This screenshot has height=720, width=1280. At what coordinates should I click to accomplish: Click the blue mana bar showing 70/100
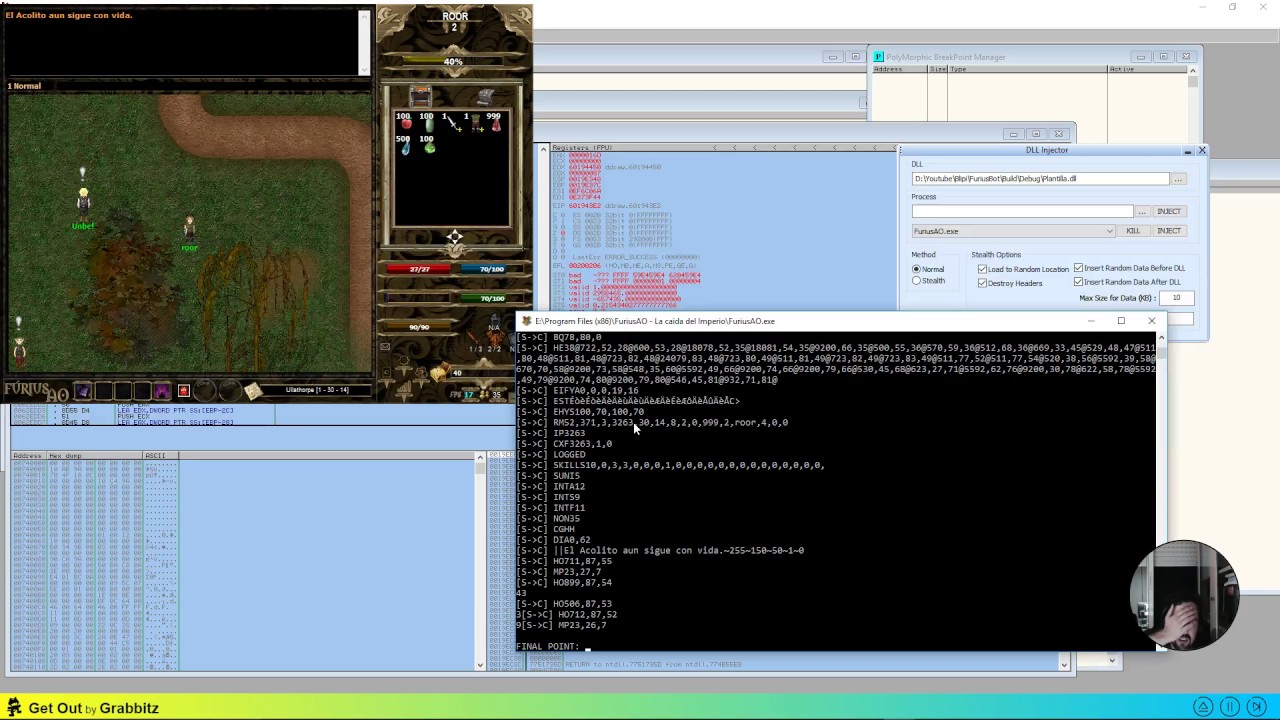pos(491,269)
